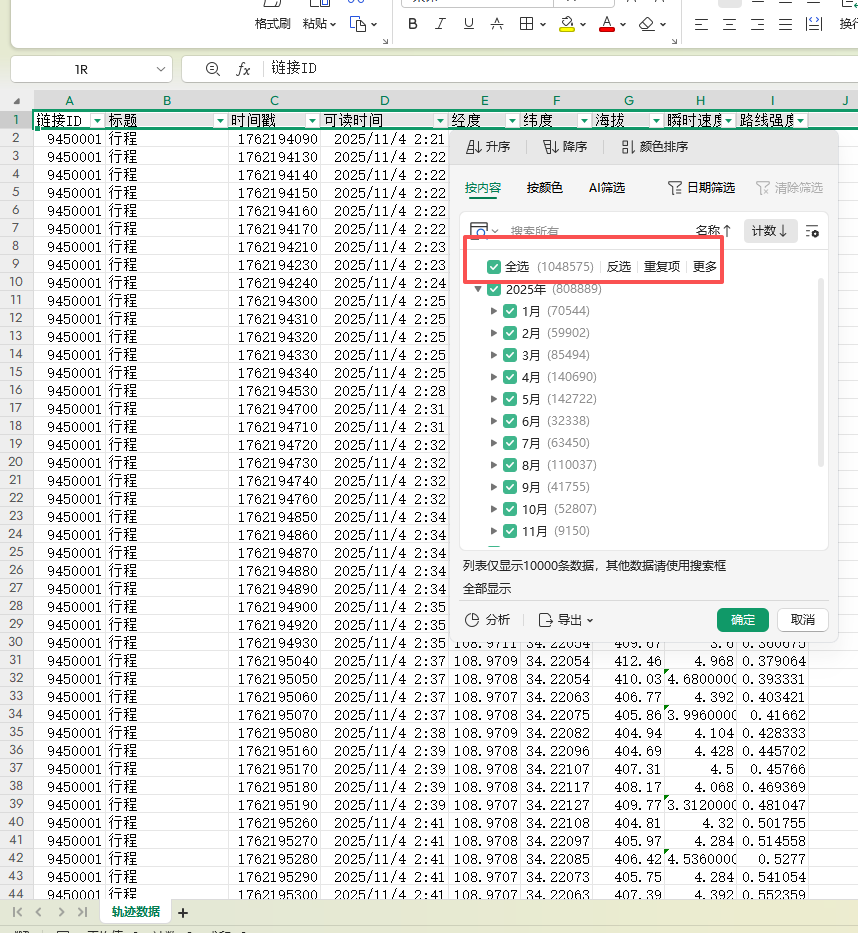The height and width of the screenshot is (933, 858).
Task: Sort descending with the 降序 icon
Action: (550, 147)
